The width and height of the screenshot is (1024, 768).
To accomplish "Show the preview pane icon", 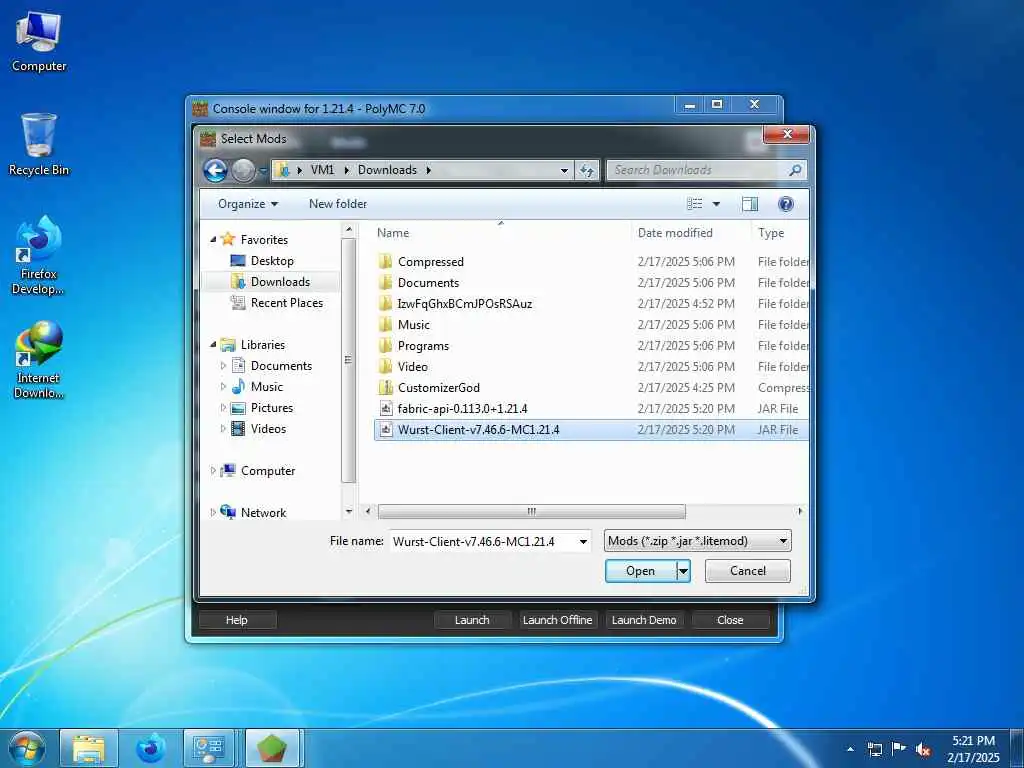I will (750, 204).
